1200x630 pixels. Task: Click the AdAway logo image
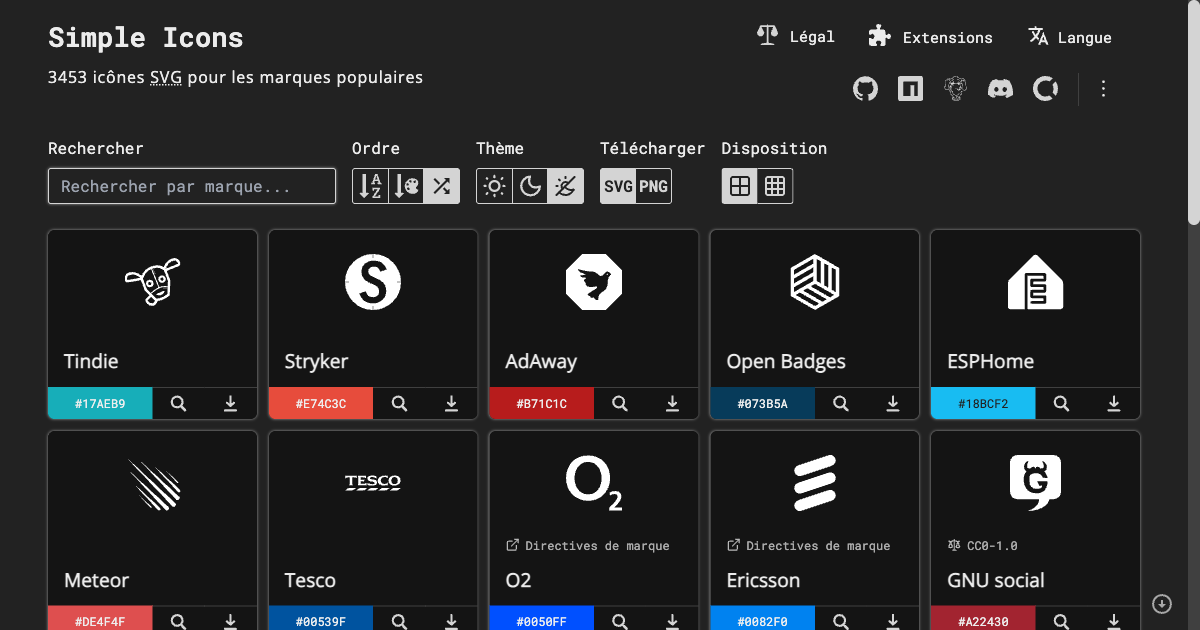[x=594, y=282]
